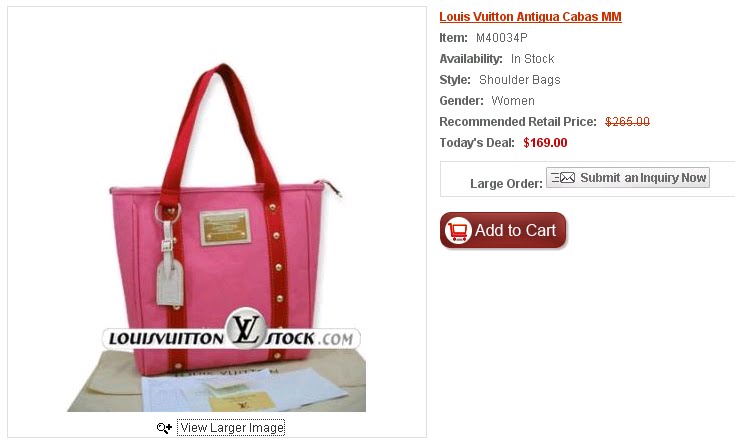The image size is (735, 443).
Task: Click the gold nameplate on the bag
Action: pyautogui.click(x=225, y=227)
